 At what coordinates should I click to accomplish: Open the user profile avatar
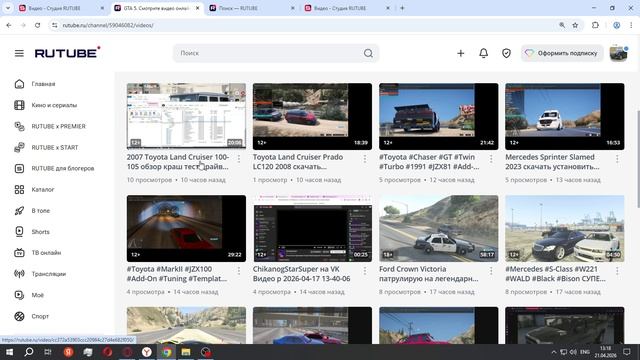pyautogui.click(x=618, y=53)
